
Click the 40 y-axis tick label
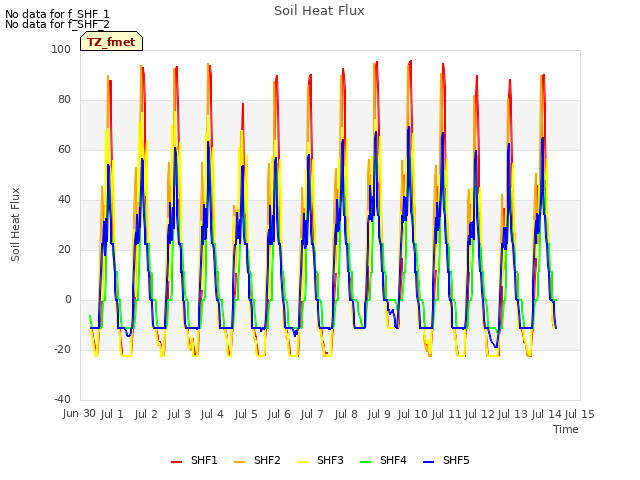(x=64, y=200)
